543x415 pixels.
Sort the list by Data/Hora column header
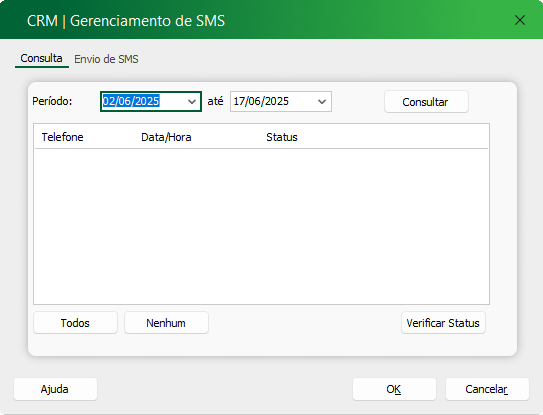166,137
